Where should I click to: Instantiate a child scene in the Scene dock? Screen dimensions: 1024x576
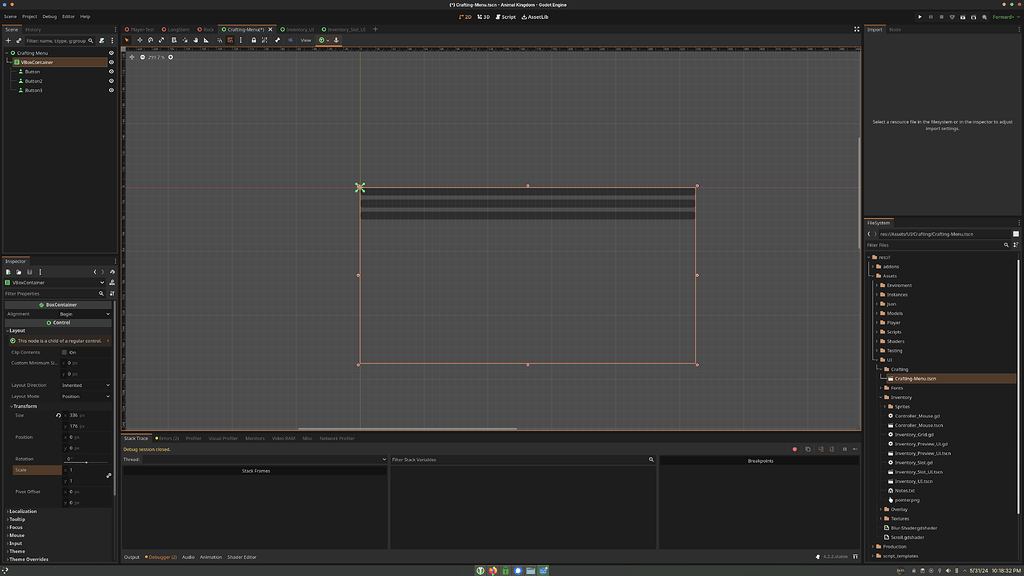coord(18,41)
